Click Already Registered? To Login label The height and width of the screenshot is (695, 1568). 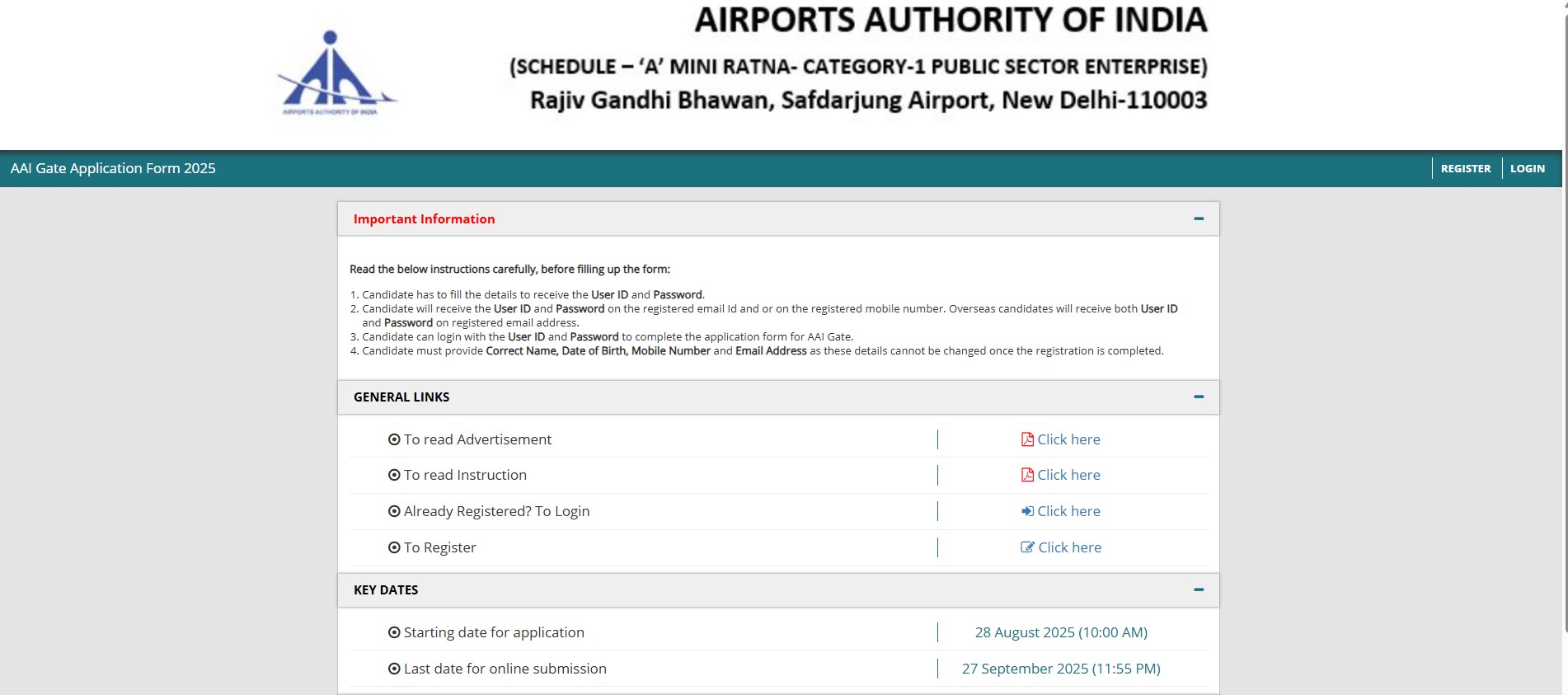(x=496, y=511)
